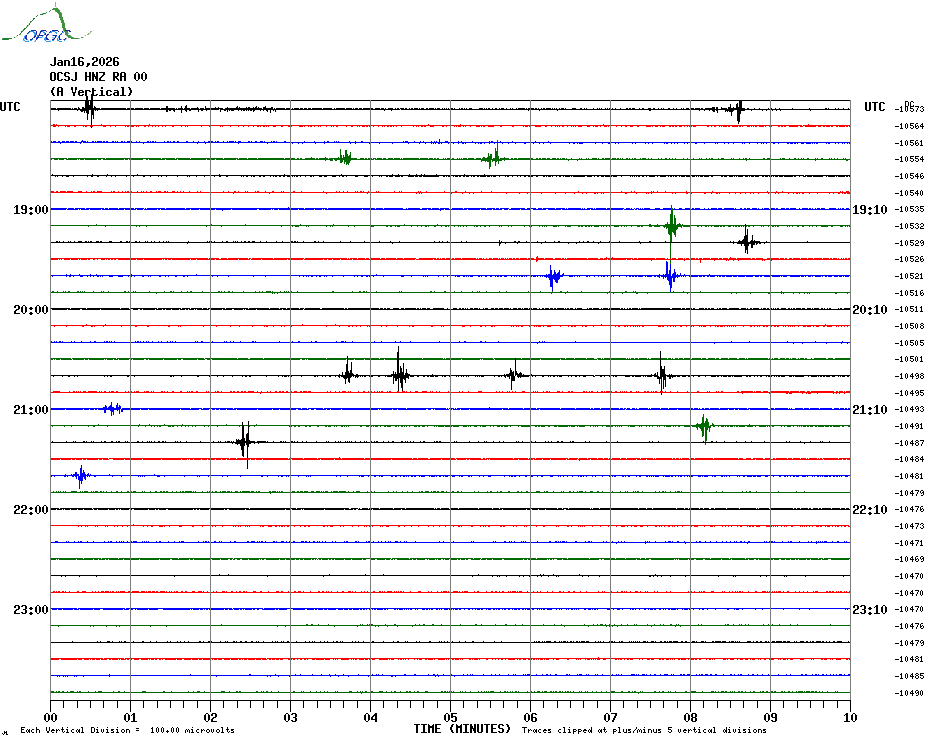Click the 21:00 time marker
Viewport: 930px width, 744px height.
(x=30, y=410)
